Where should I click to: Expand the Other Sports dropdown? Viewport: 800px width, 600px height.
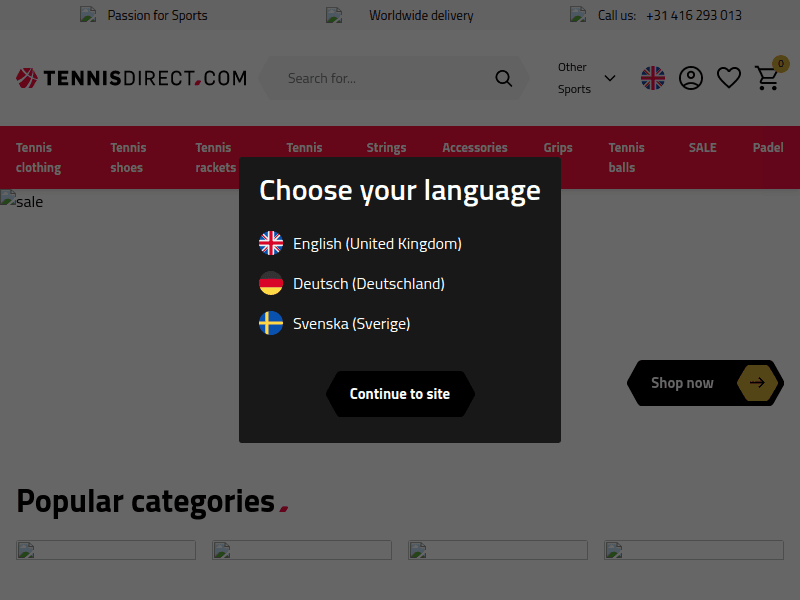[x=586, y=78]
